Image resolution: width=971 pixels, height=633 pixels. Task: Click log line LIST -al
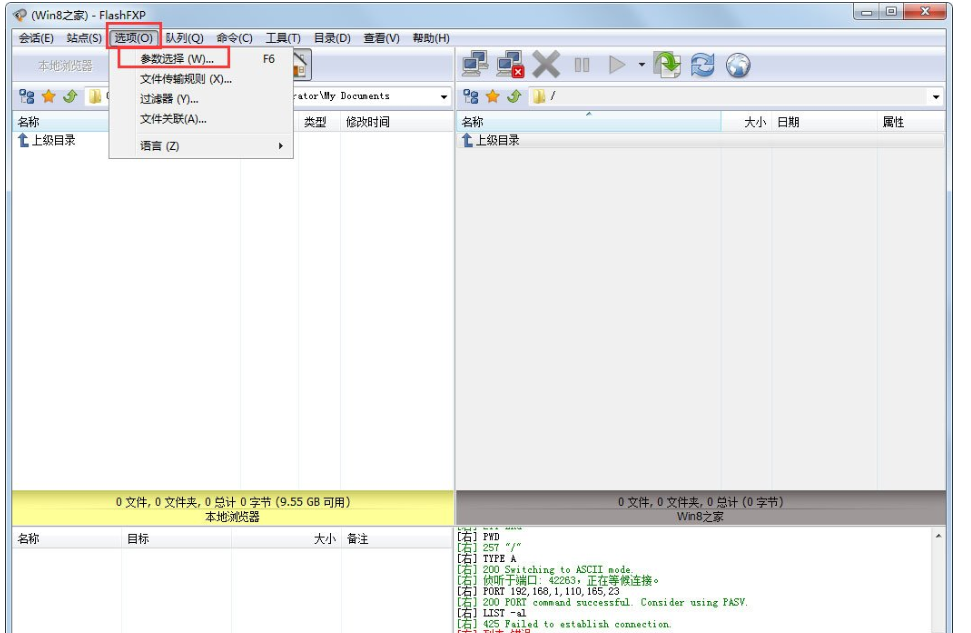tap(492, 613)
